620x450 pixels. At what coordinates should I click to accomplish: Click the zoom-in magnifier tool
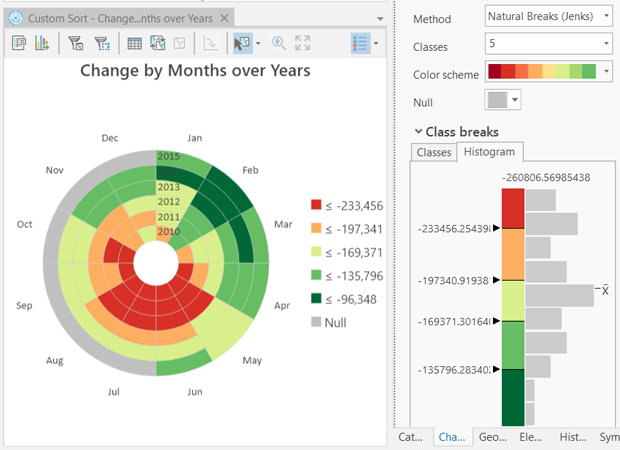pyautogui.click(x=279, y=43)
